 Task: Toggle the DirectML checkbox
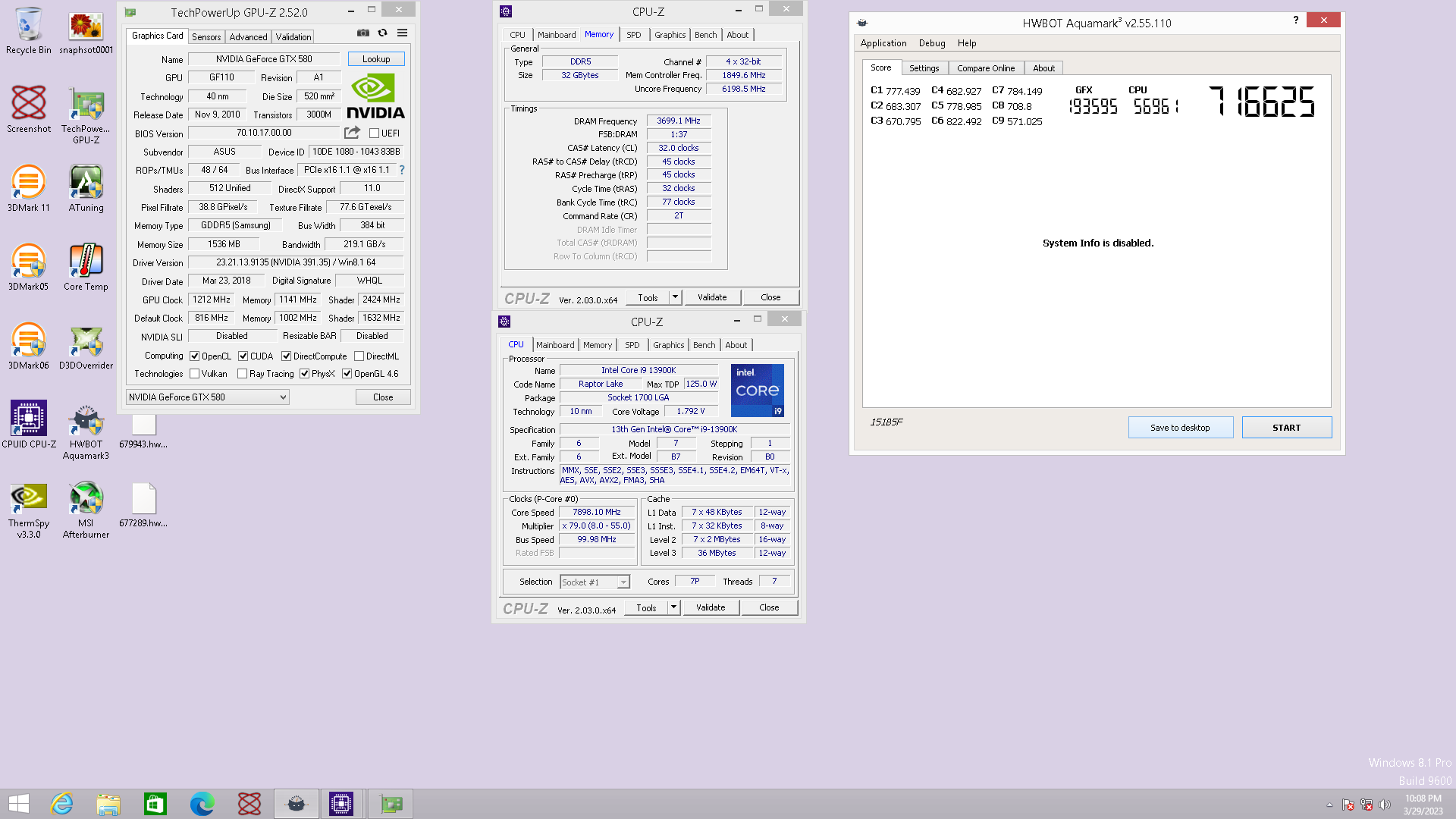(x=359, y=356)
